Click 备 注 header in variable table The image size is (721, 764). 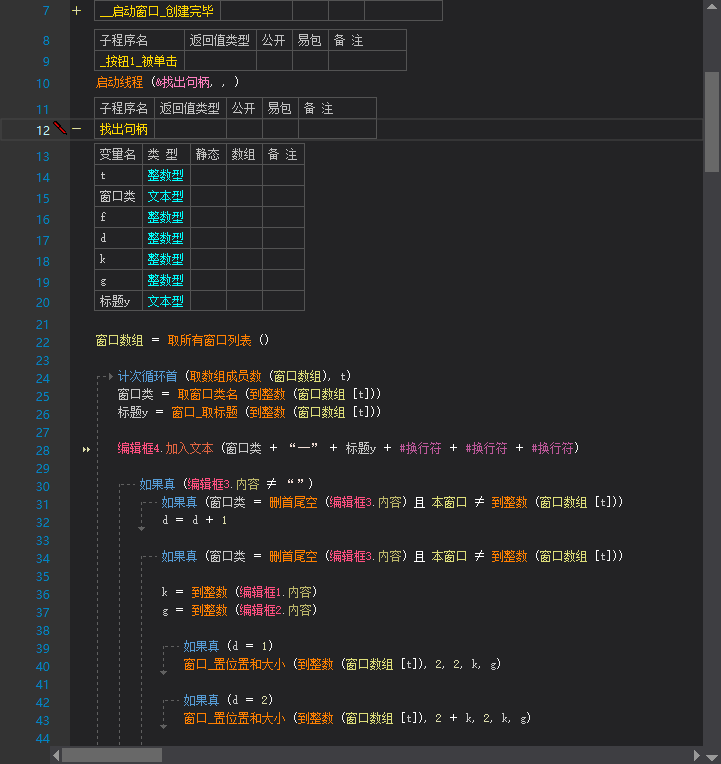(283, 154)
